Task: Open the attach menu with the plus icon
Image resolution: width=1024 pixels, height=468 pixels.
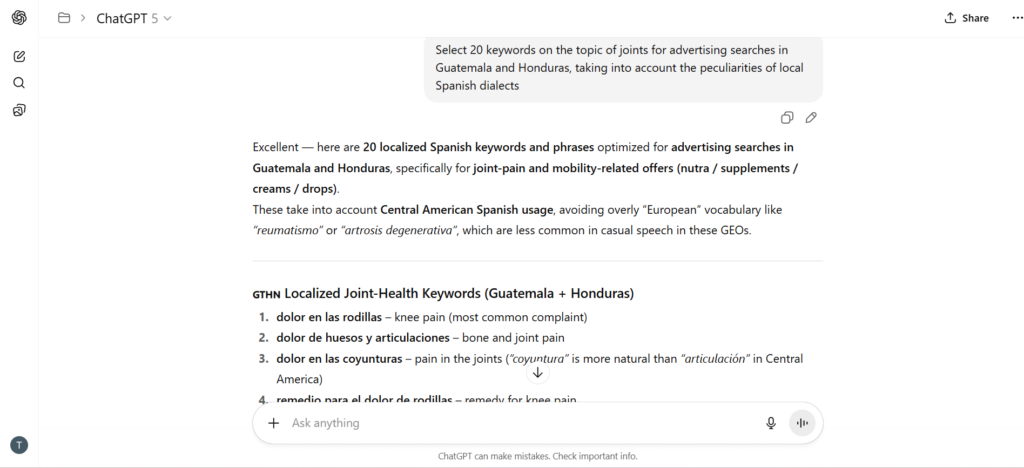Action: [274, 423]
